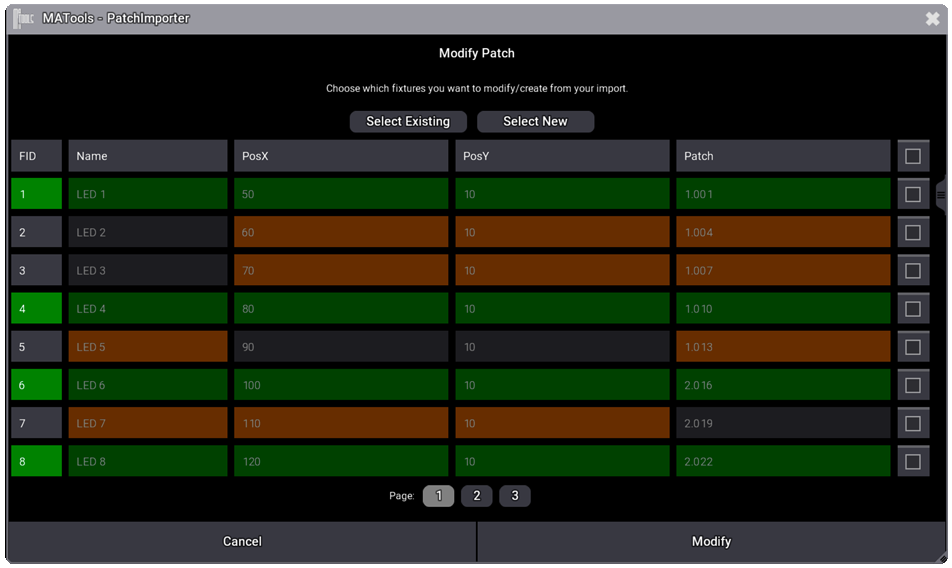Click the orange LED 7 name cell
The height and width of the screenshot is (568, 952).
click(x=148, y=424)
